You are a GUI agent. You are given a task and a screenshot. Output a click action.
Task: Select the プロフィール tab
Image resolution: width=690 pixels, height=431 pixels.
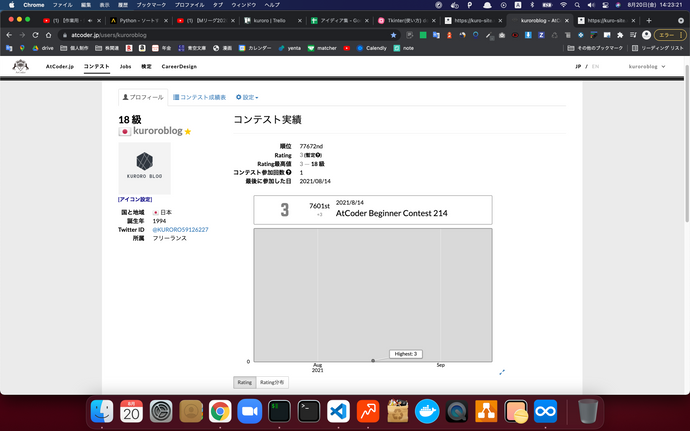[143, 97]
